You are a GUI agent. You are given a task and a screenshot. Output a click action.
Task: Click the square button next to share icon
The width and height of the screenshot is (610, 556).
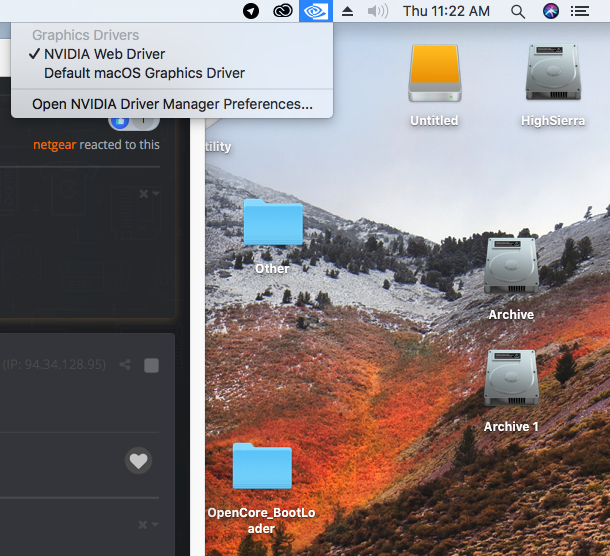pyautogui.click(x=151, y=365)
